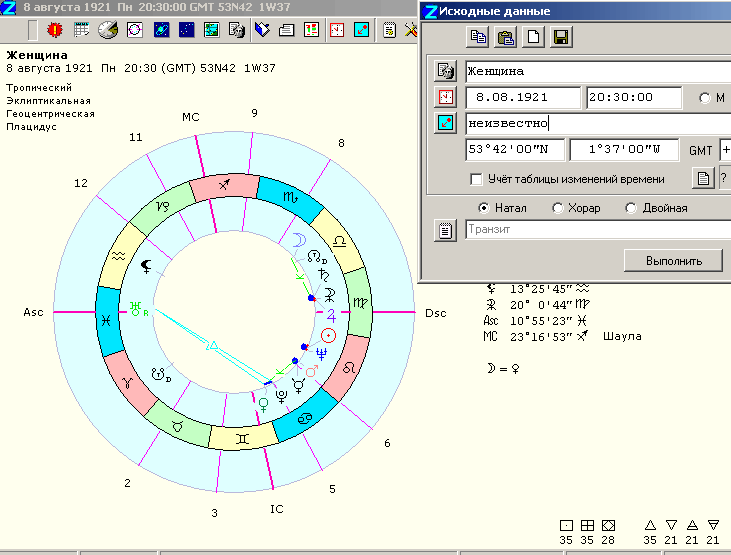
Task: Open the table grid toolbar icon
Action: pyautogui.click(x=82, y=29)
